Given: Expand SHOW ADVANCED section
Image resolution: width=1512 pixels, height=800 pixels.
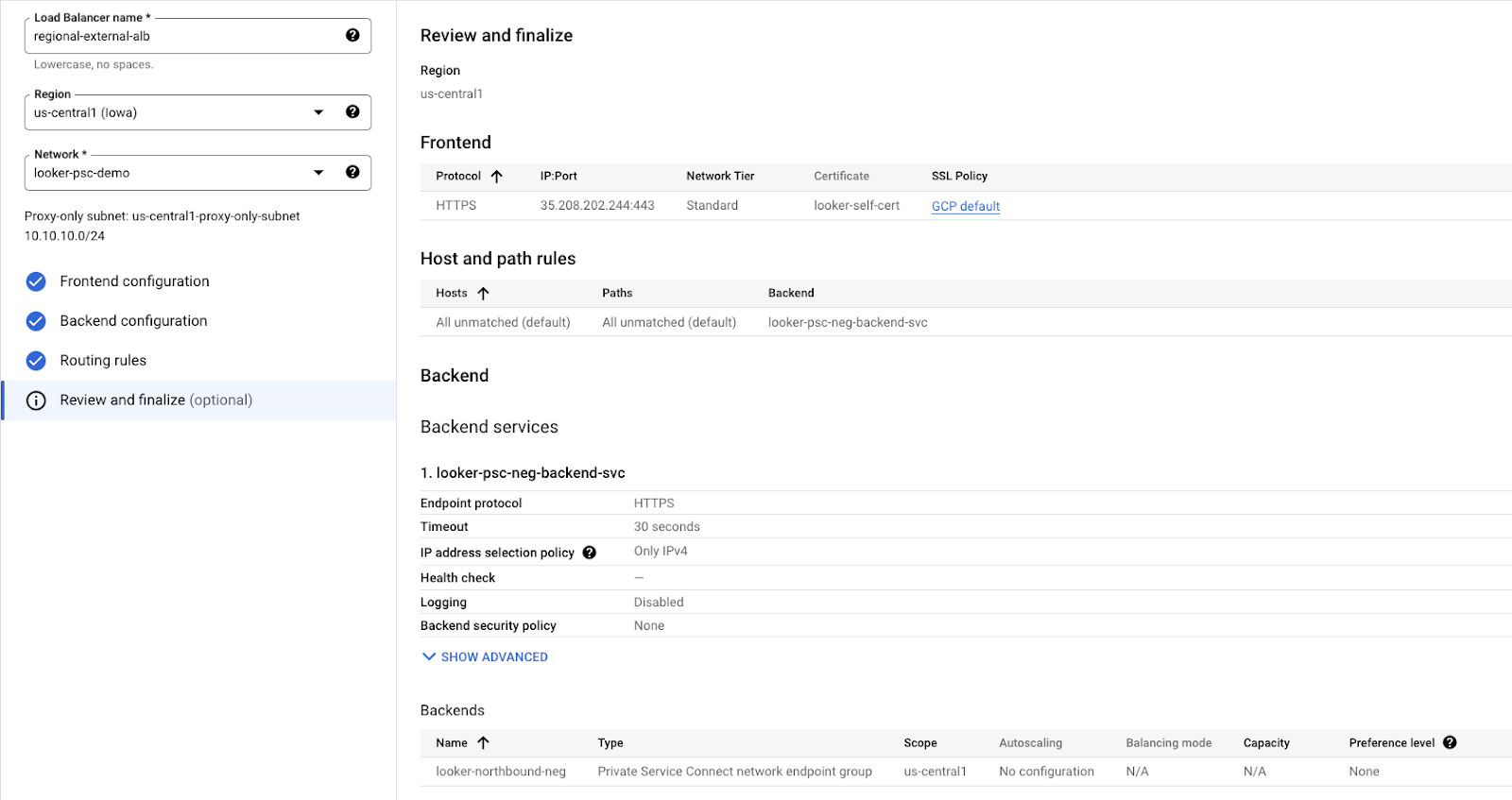Looking at the screenshot, I should [485, 656].
